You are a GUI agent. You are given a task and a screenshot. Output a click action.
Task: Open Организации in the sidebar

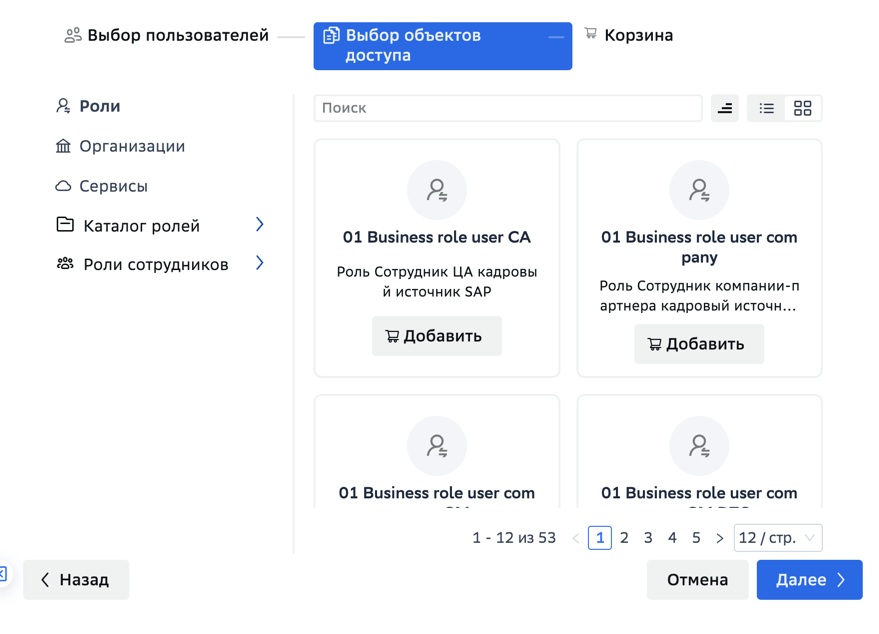[120, 146]
